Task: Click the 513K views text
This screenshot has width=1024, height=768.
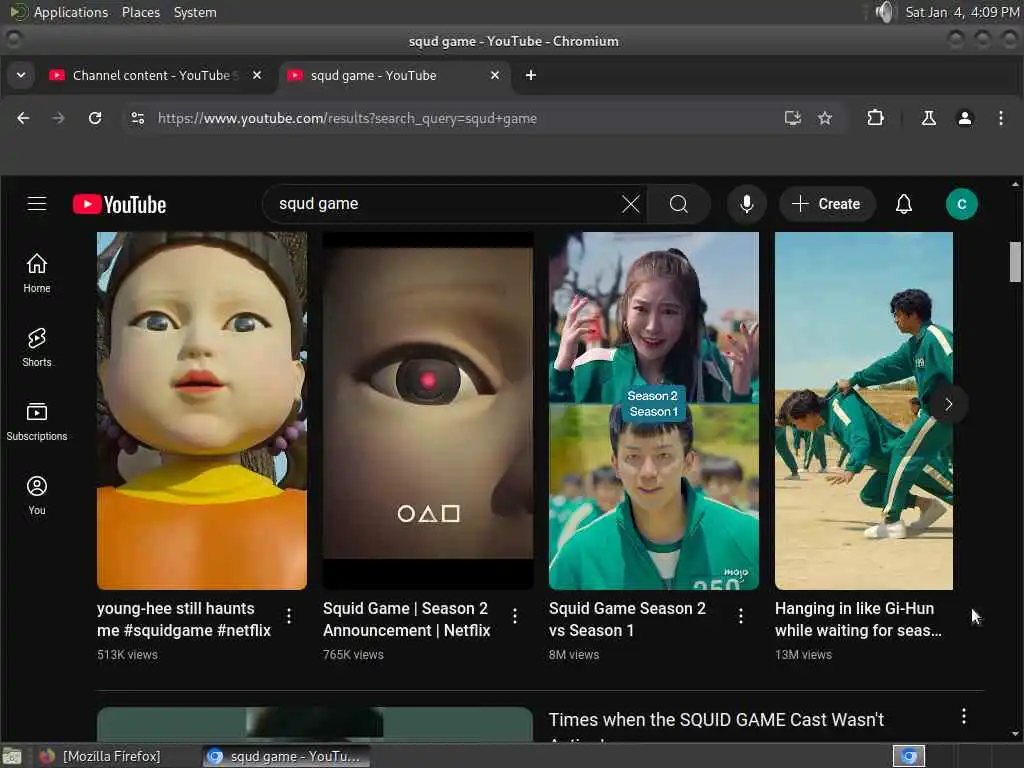Action: [127, 654]
